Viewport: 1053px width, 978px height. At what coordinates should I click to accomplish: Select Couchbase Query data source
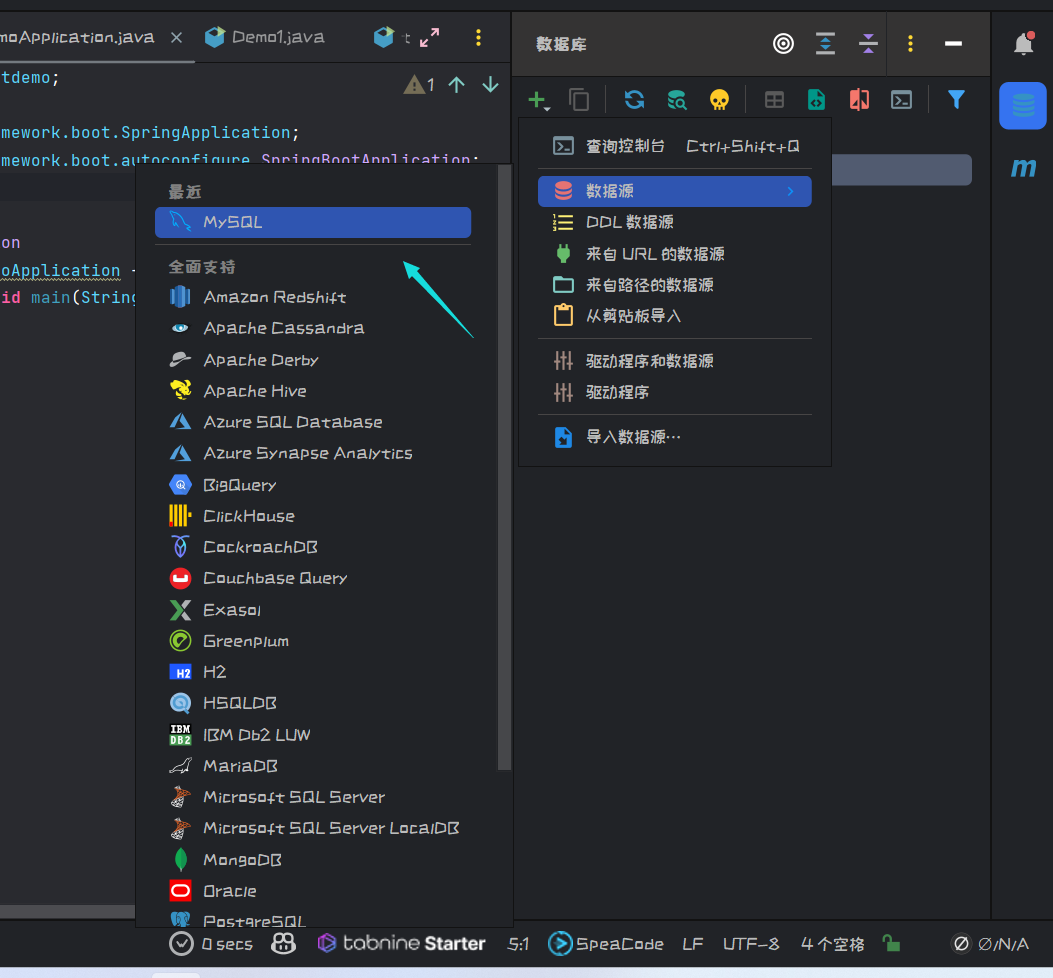coord(313,578)
